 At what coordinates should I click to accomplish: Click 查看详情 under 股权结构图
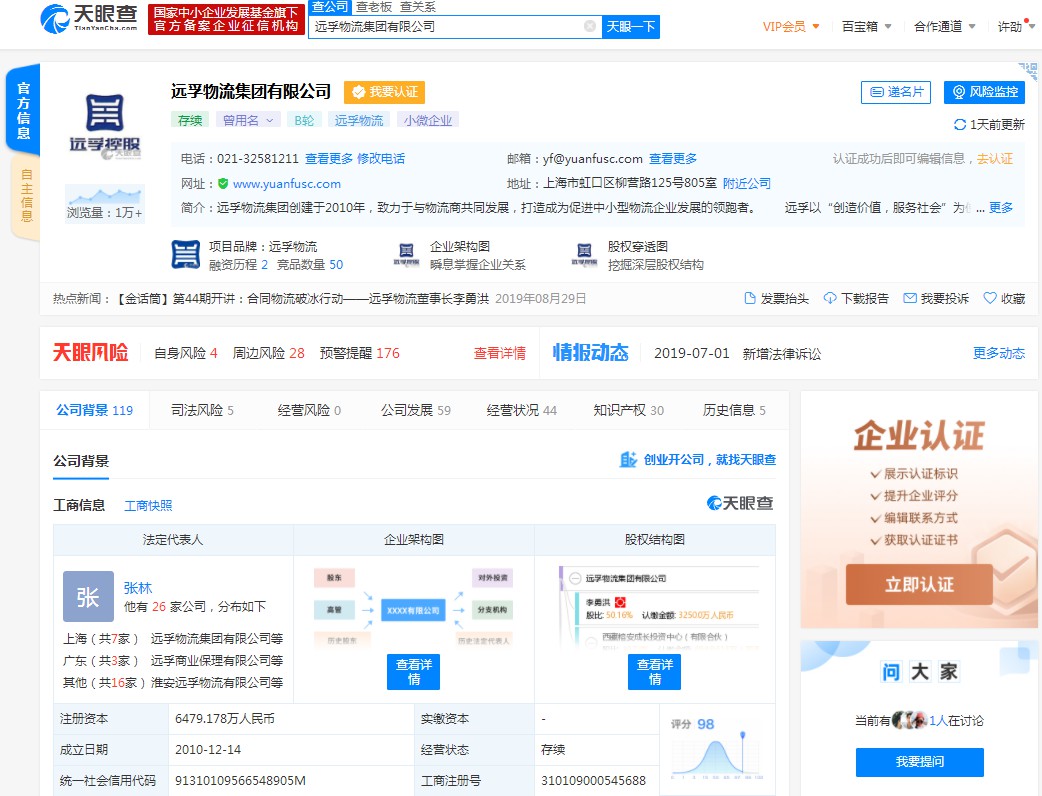(x=655, y=672)
